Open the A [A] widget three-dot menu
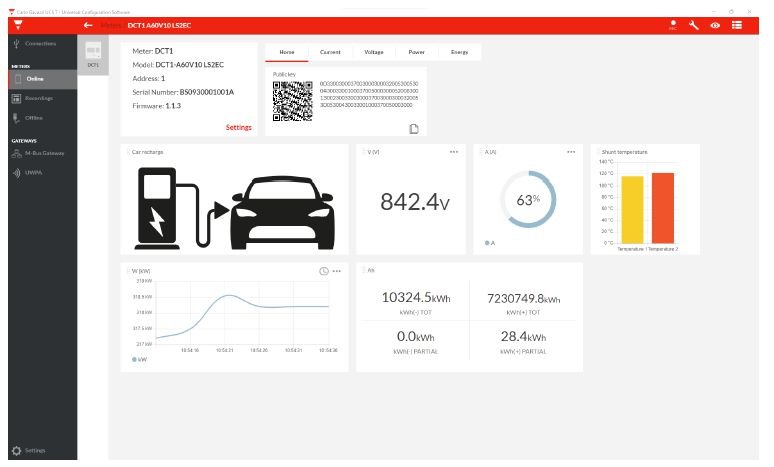Screen dimensions: 774x467 571,152
